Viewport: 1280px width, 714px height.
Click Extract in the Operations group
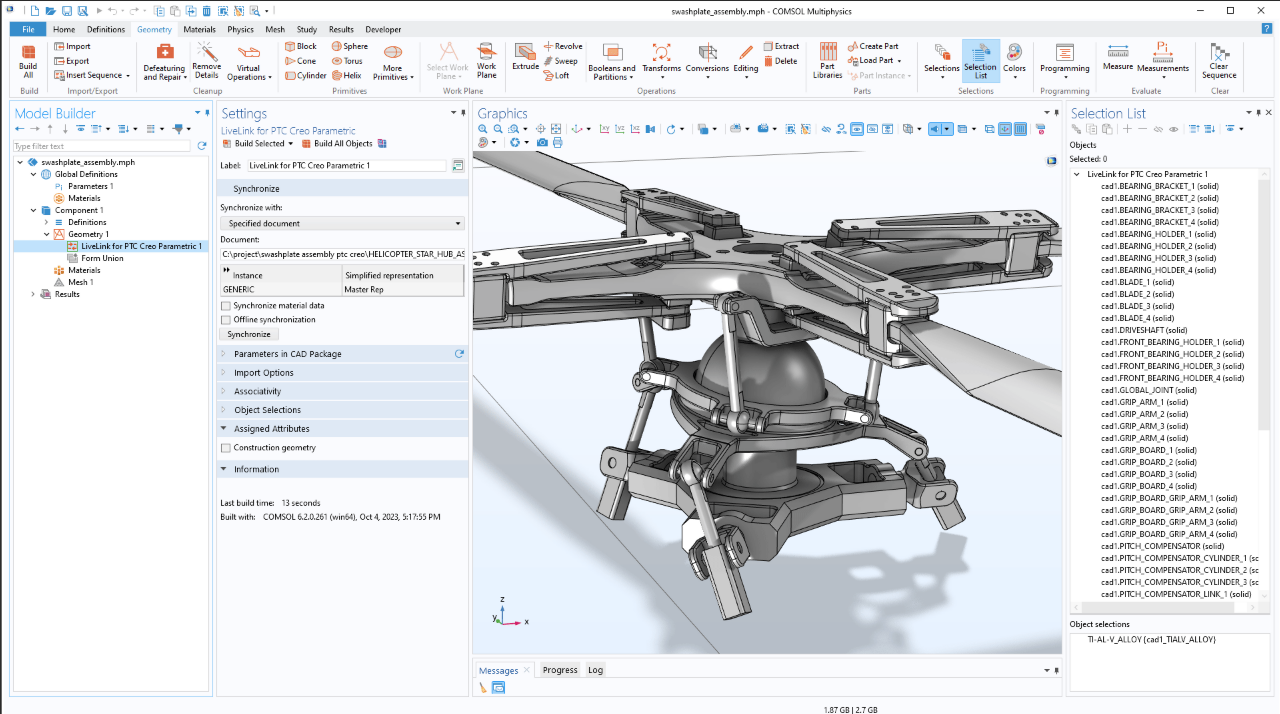pos(781,46)
